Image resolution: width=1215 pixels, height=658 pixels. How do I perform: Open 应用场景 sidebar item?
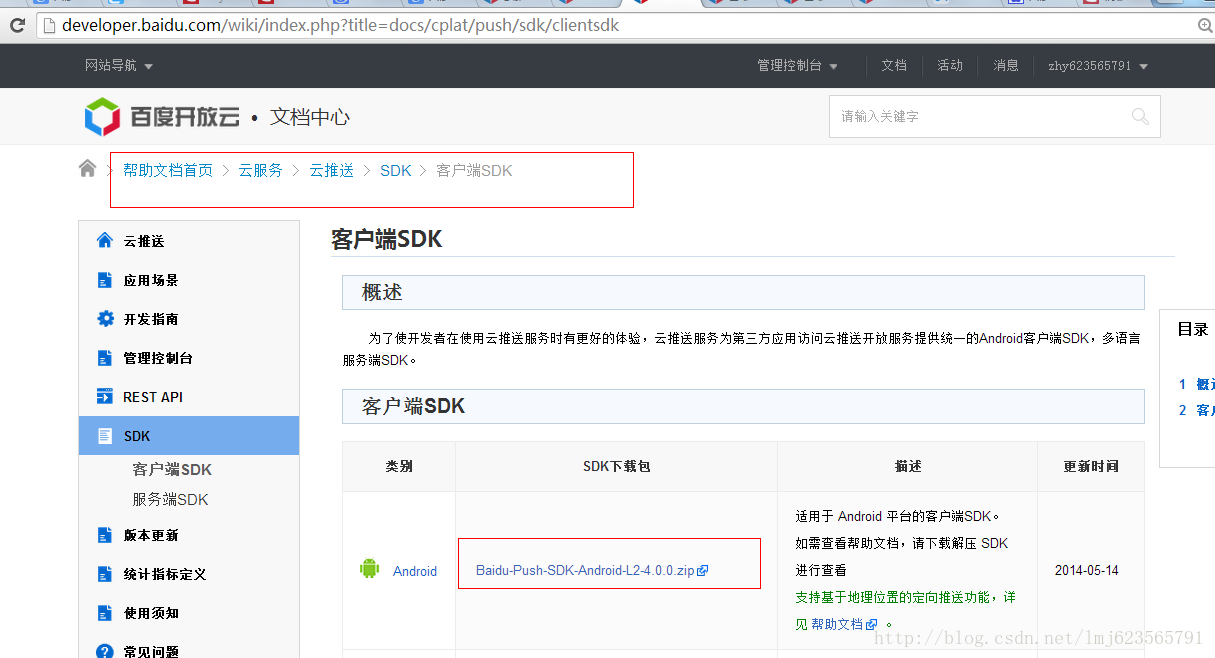click(x=151, y=280)
